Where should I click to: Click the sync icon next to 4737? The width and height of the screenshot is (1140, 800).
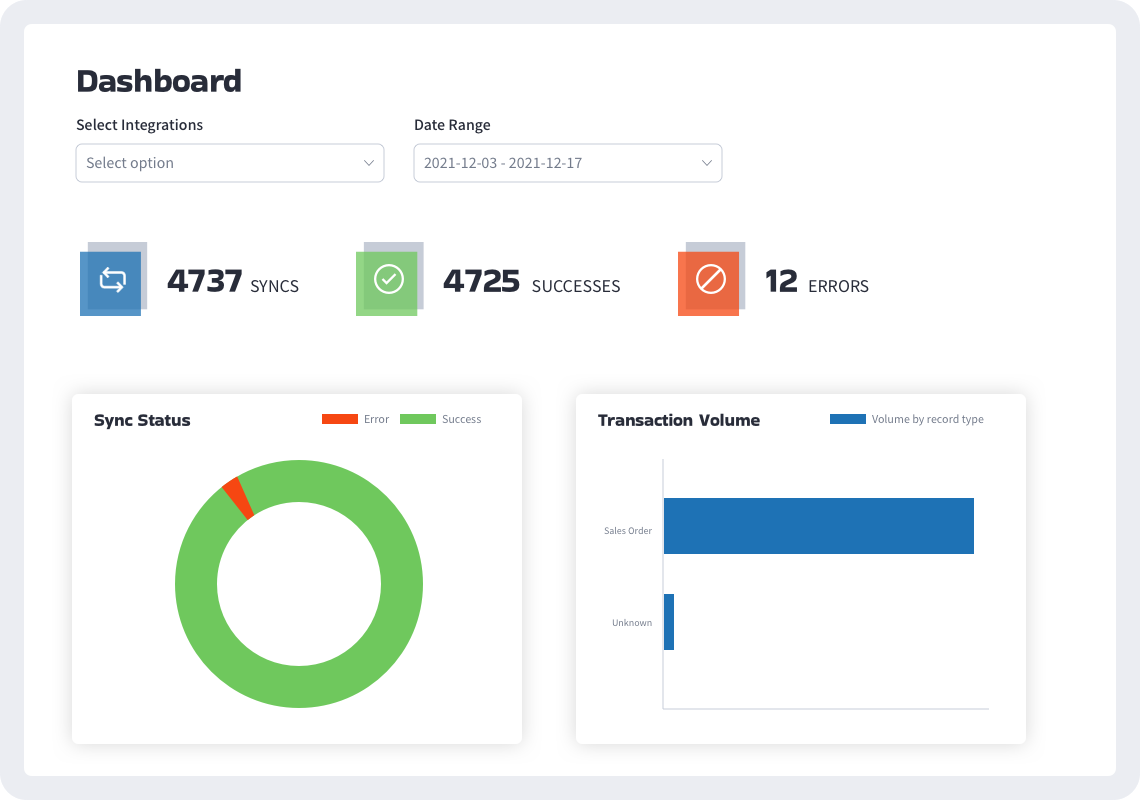[x=113, y=281]
